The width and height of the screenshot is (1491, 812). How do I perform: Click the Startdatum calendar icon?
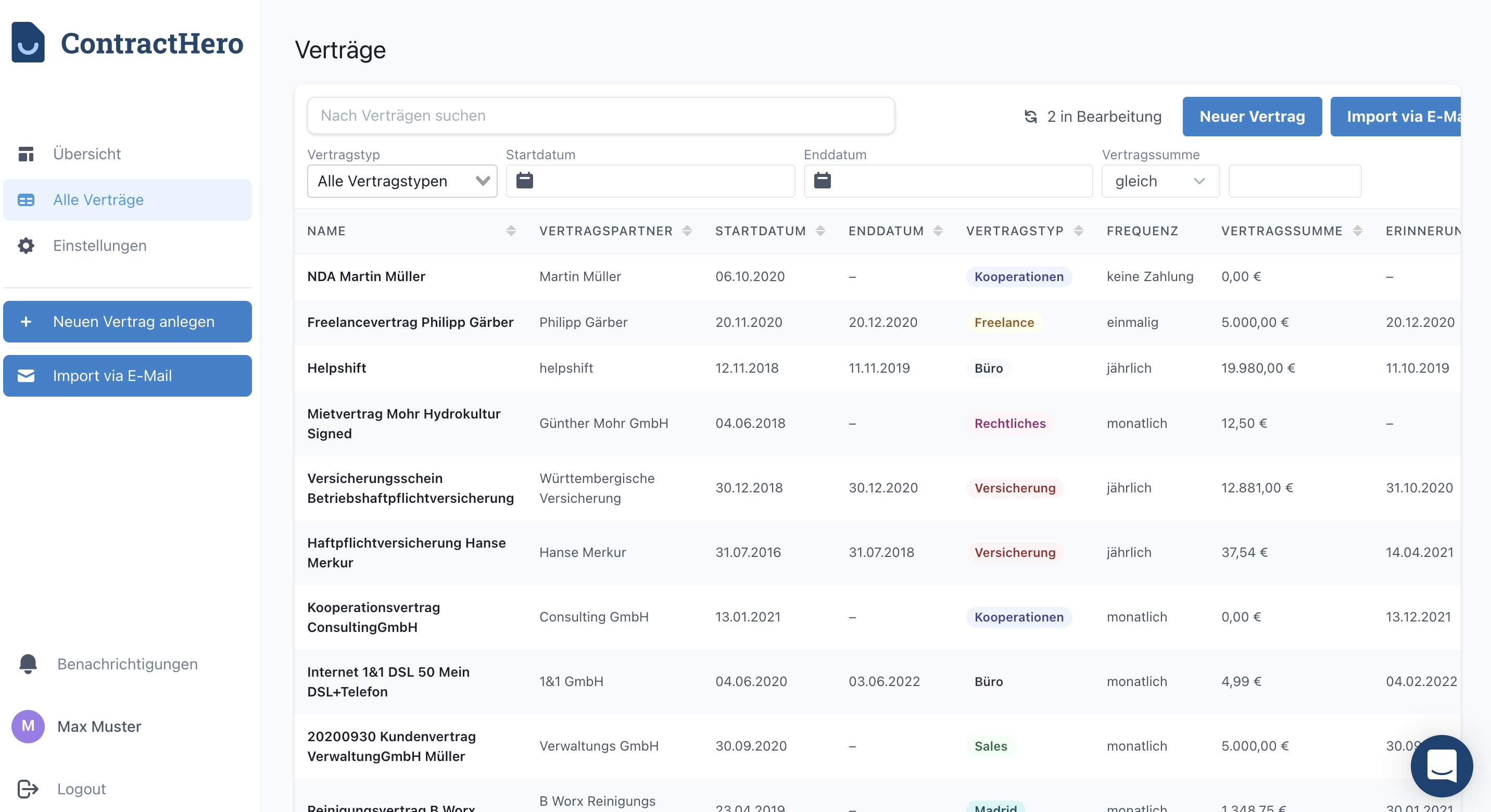pos(524,181)
